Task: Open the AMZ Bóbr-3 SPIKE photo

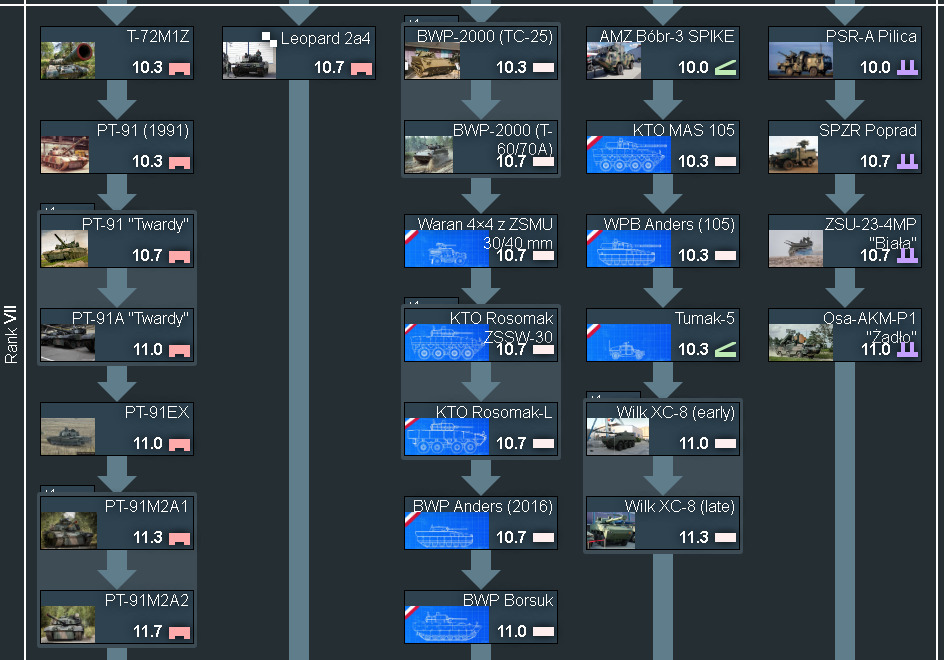Action: coord(614,60)
